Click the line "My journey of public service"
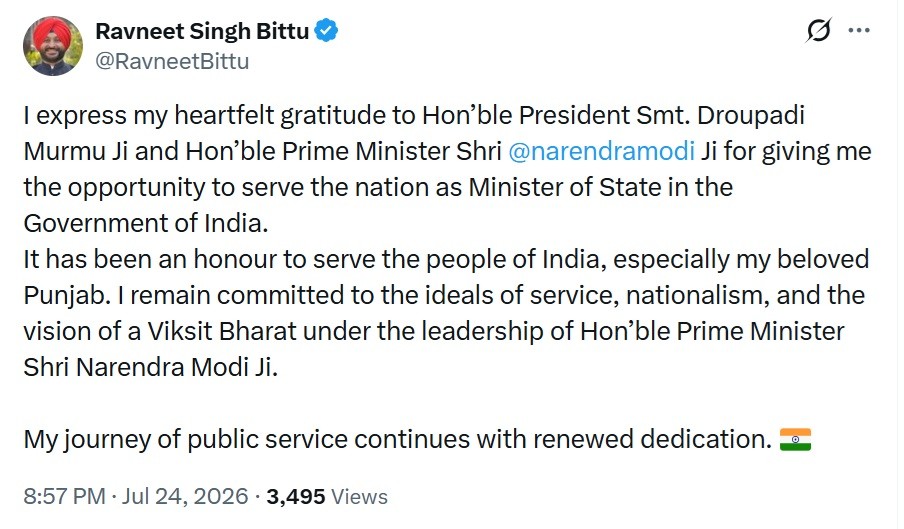 186,440
